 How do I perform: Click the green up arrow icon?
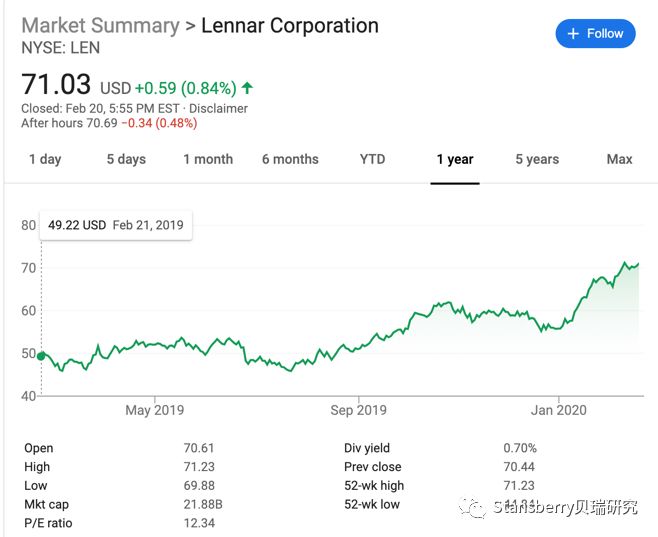pyautogui.click(x=248, y=88)
